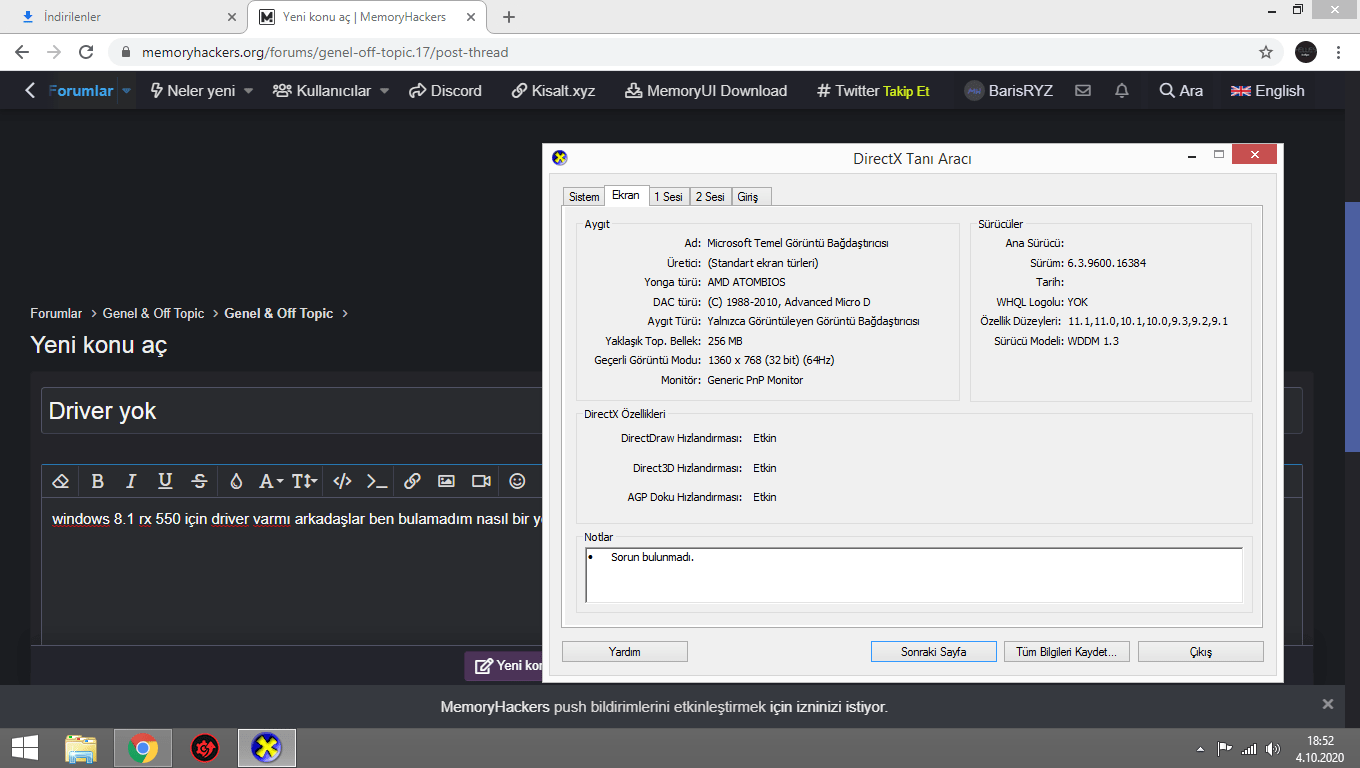Open the Kisalt.xyz link
Screen dimensions: 1360x768
point(553,91)
